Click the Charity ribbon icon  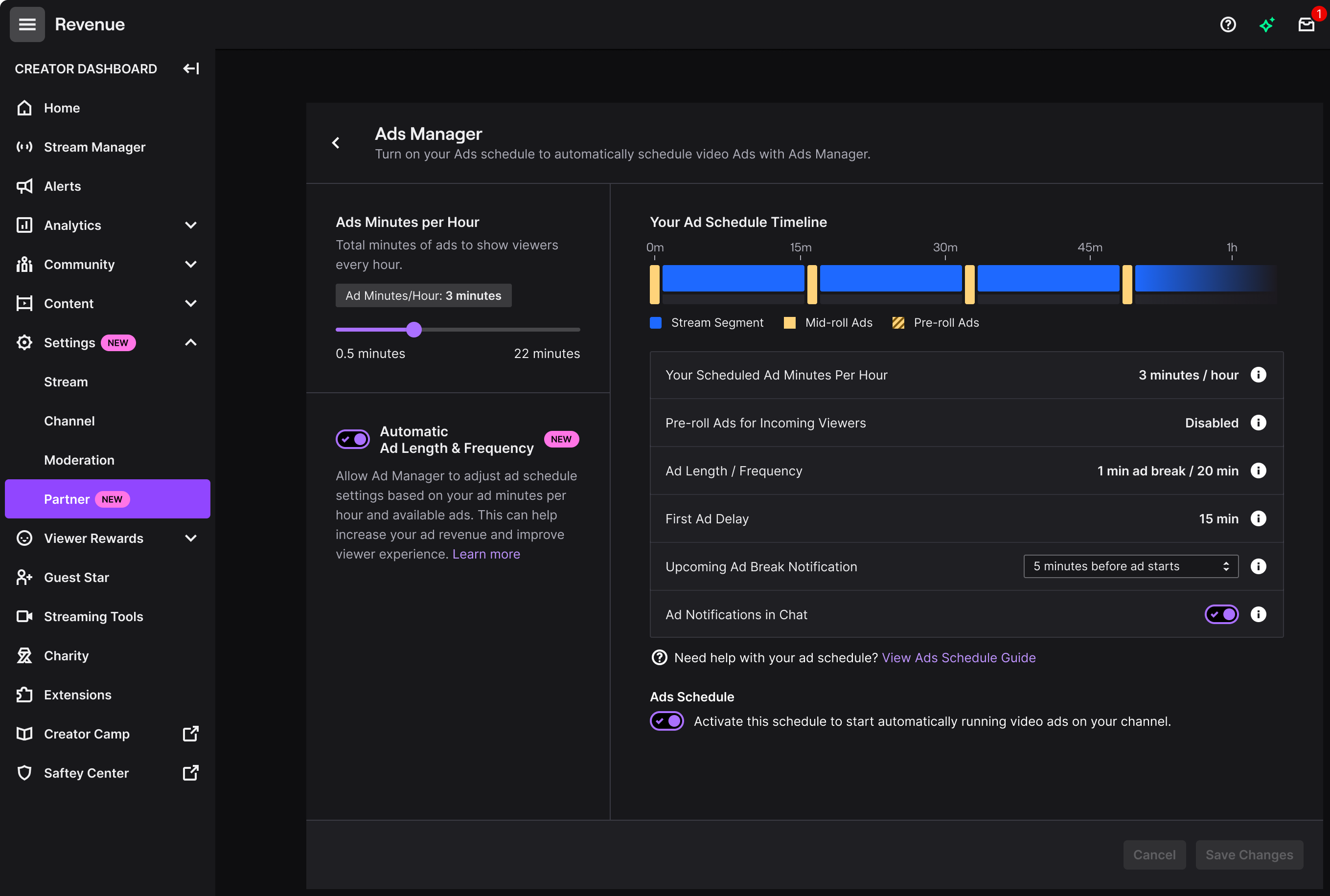click(x=24, y=656)
